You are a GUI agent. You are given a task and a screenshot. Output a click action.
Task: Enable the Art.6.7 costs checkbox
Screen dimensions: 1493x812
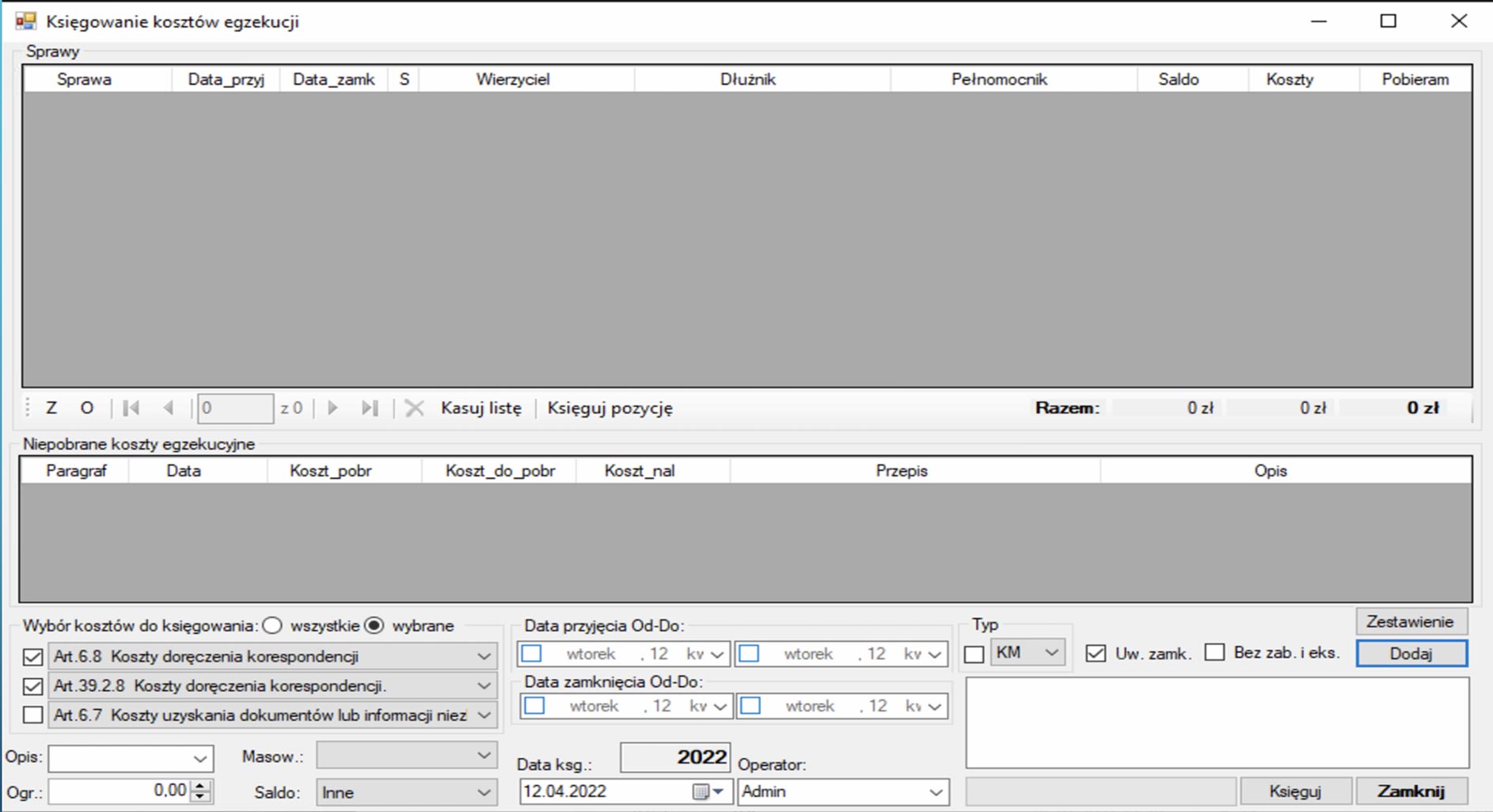(33, 715)
